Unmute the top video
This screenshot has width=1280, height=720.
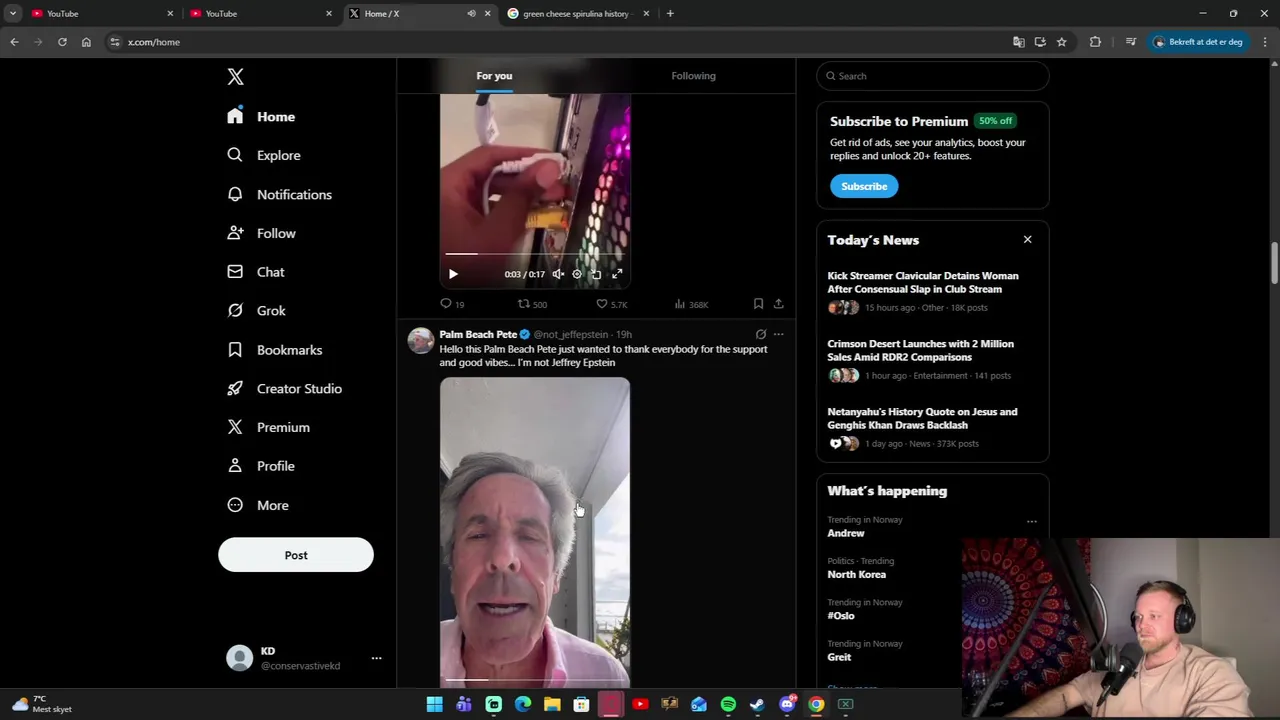[x=558, y=274]
